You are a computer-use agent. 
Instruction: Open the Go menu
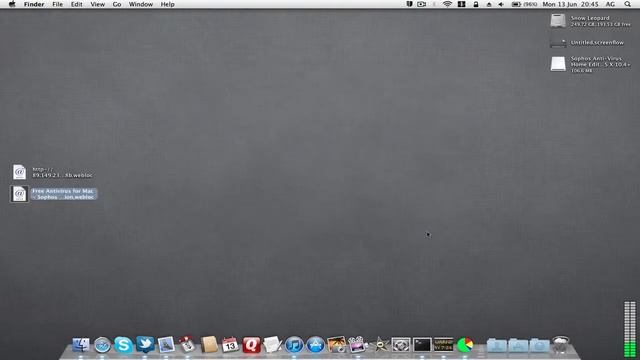(117, 4)
